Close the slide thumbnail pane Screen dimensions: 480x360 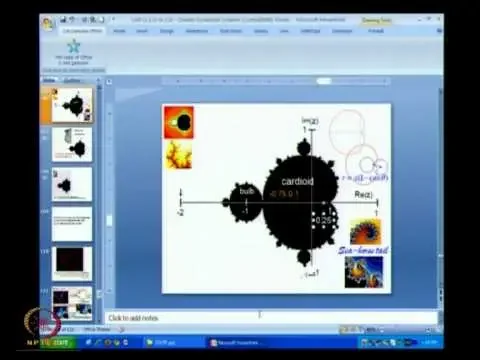tap(98, 80)
